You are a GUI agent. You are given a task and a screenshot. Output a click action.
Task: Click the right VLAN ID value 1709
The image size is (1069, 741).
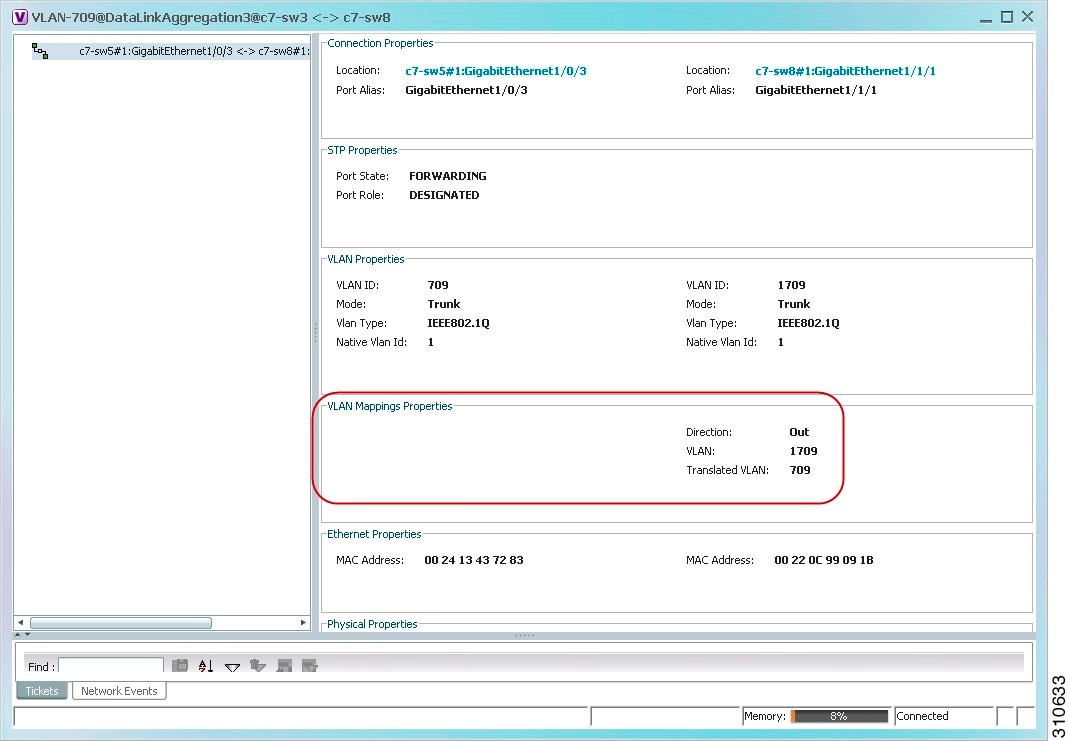(792, 285)
